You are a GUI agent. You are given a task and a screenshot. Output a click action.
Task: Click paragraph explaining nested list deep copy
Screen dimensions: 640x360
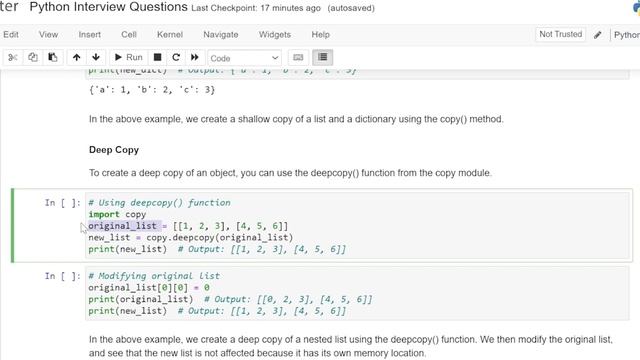[x=351, y=346]
